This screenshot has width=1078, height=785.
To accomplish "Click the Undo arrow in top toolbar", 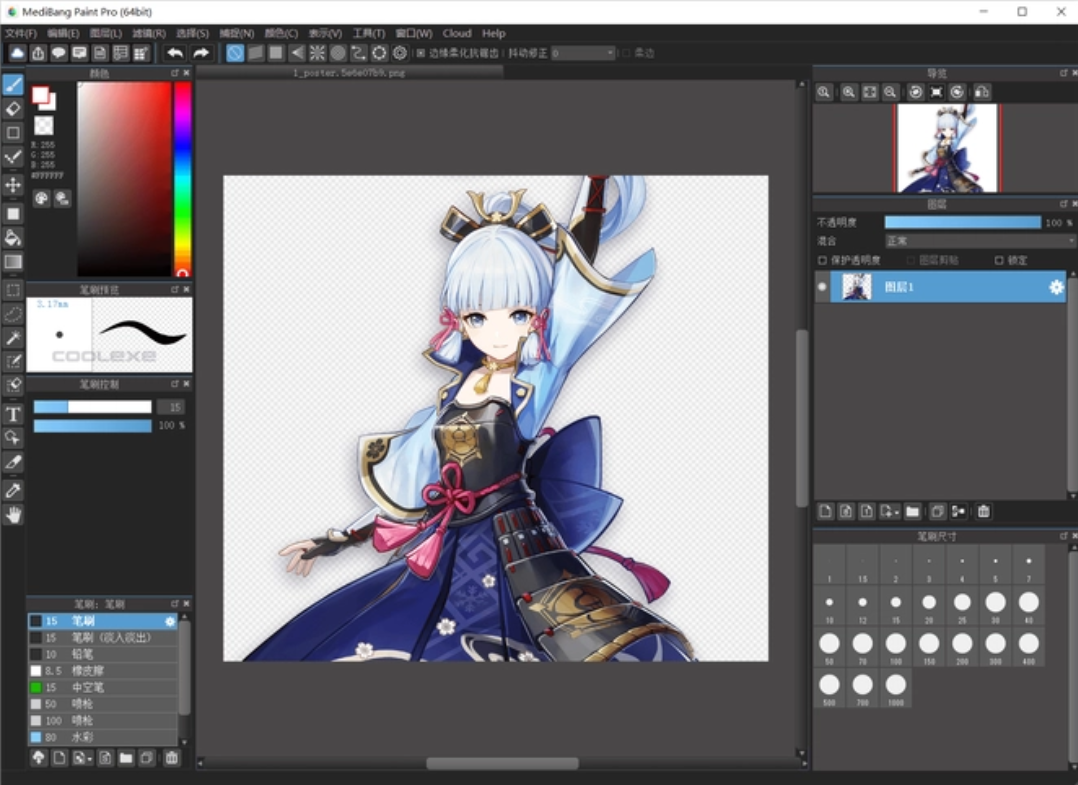I will click(x=175, y=53).
